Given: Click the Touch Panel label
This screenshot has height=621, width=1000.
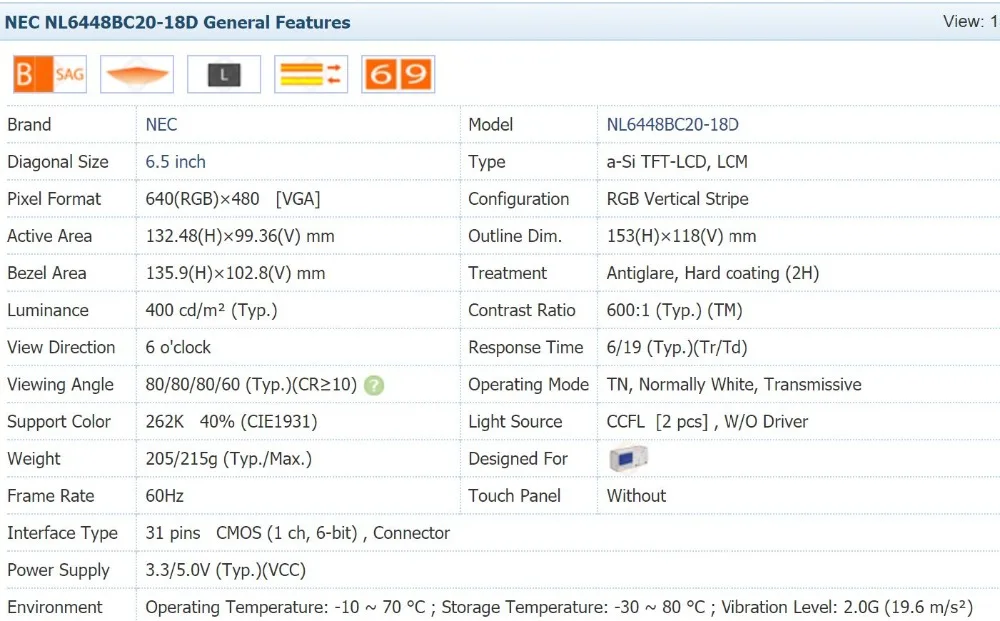Looking at the screenshot, I should click(515, 496).
